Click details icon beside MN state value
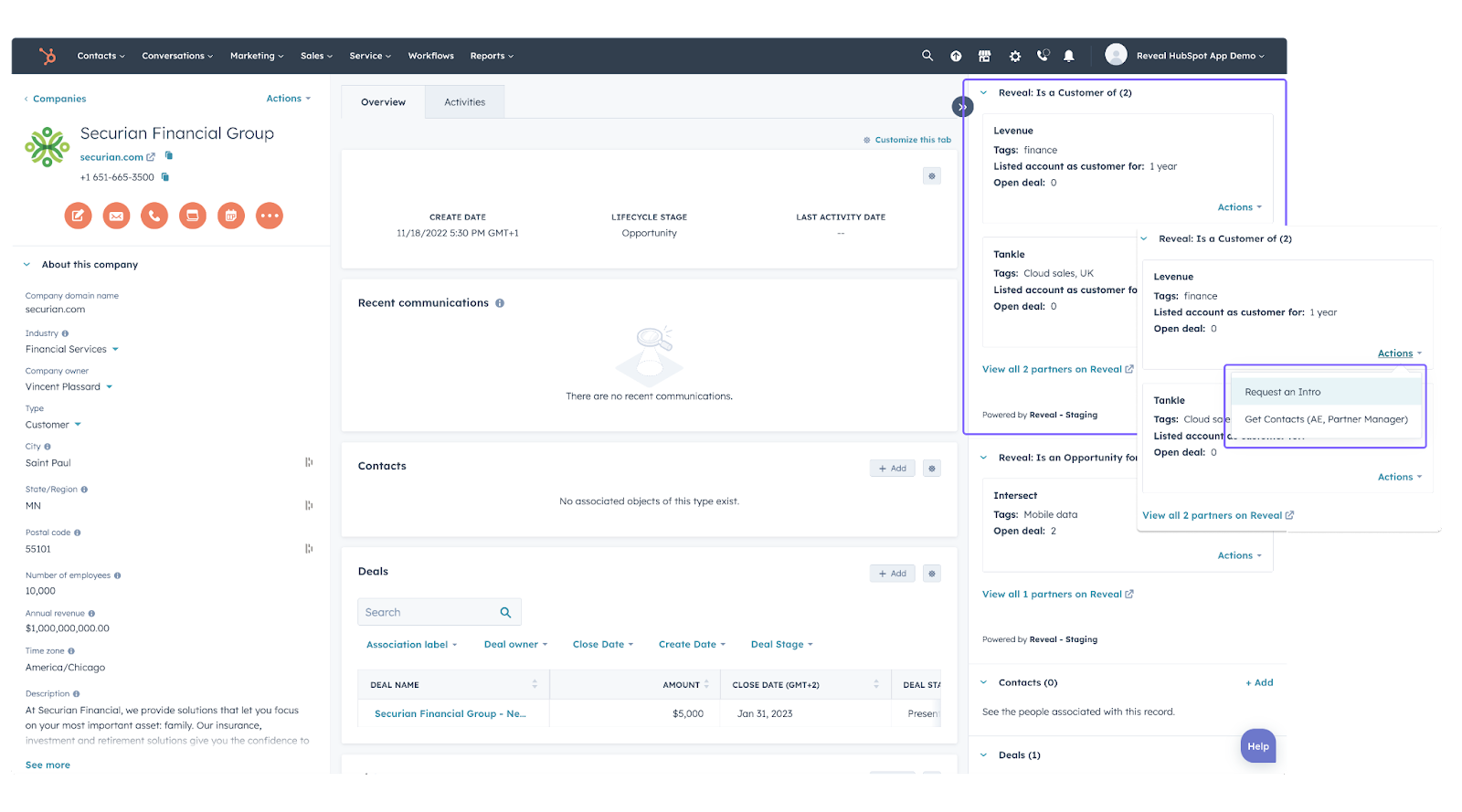 (309, 505)
